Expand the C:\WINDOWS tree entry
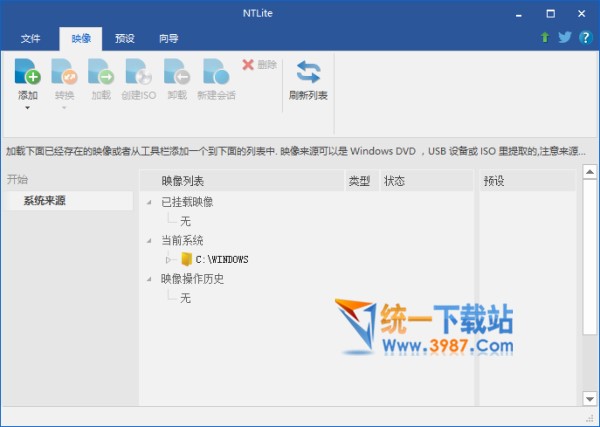This screenshot has height=427, width=600. 169,260
